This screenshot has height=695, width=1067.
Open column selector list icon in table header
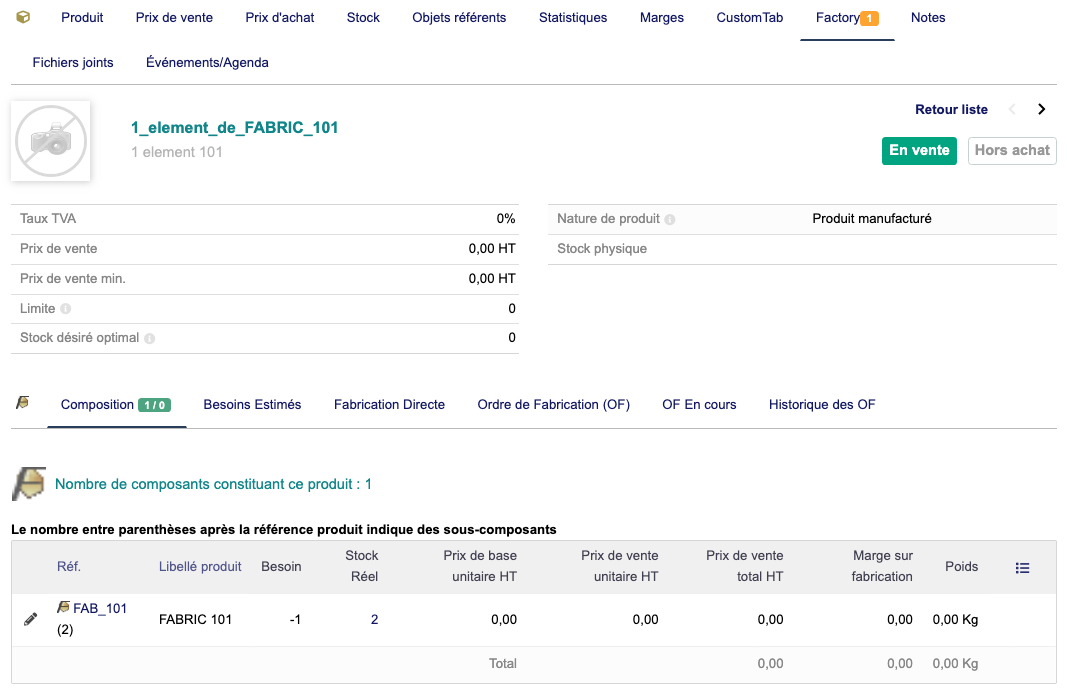tap(1022, 568)
